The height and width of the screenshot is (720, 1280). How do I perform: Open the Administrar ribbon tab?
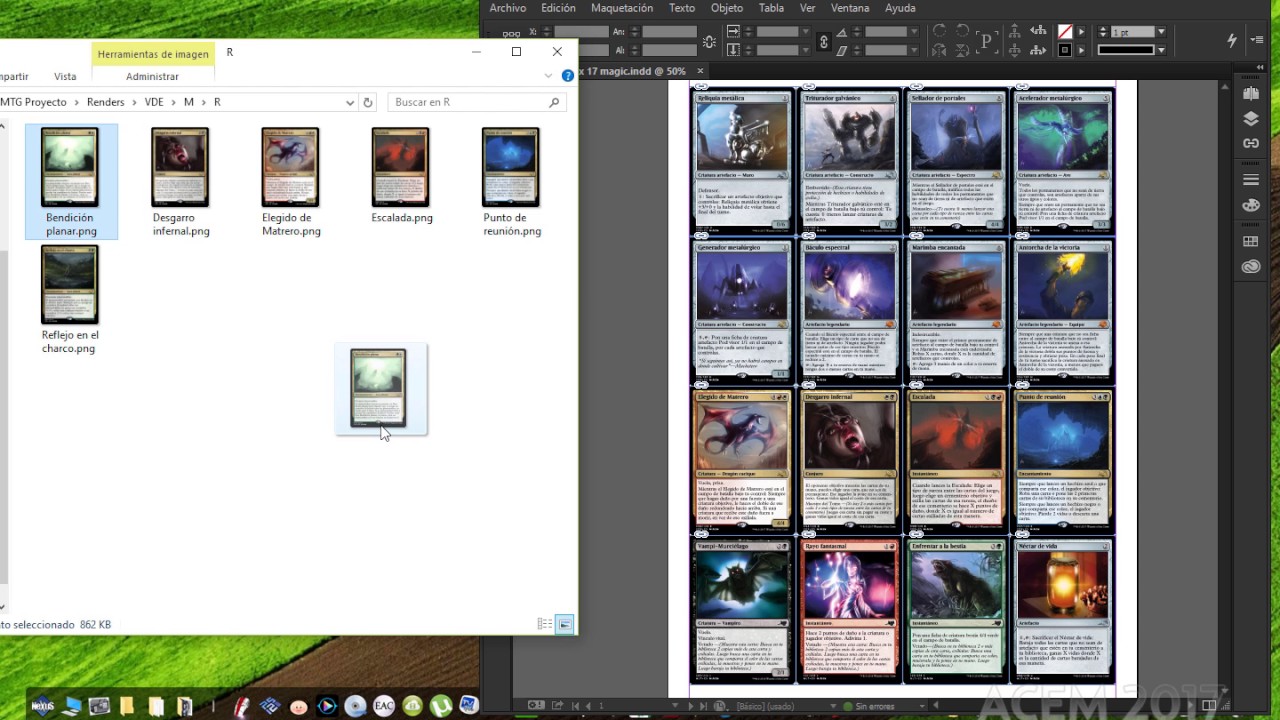pos(153,76)
